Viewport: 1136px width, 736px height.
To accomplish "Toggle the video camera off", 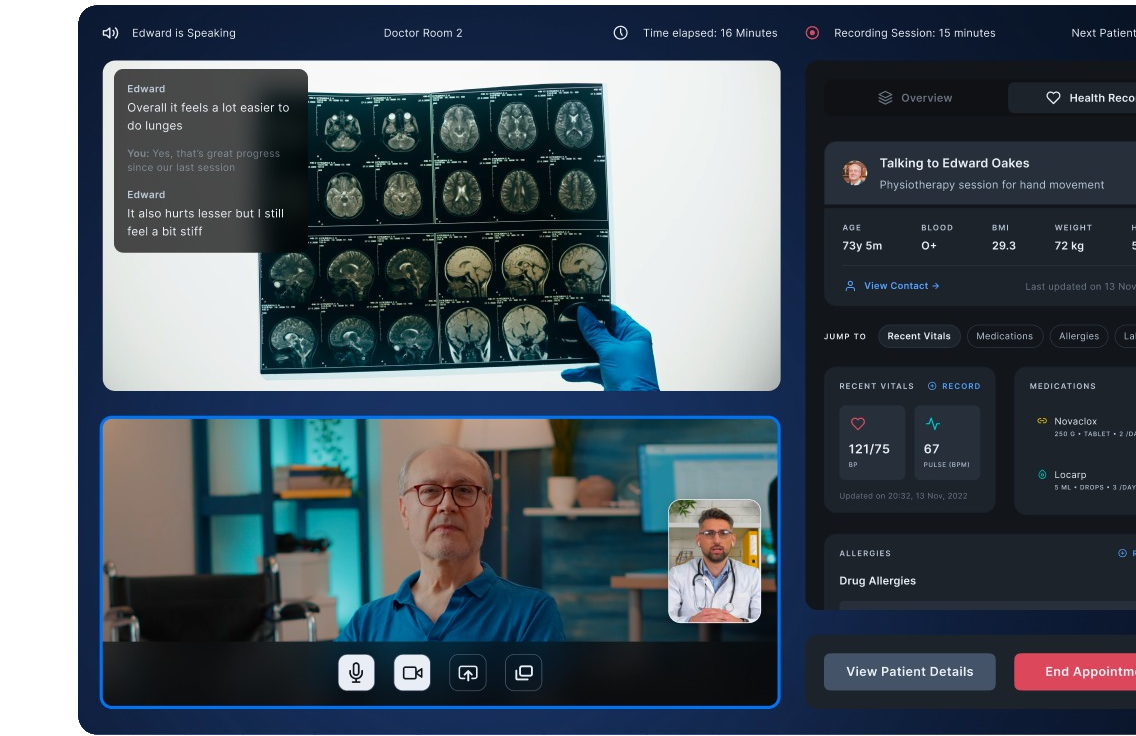I will pos(412,673).
